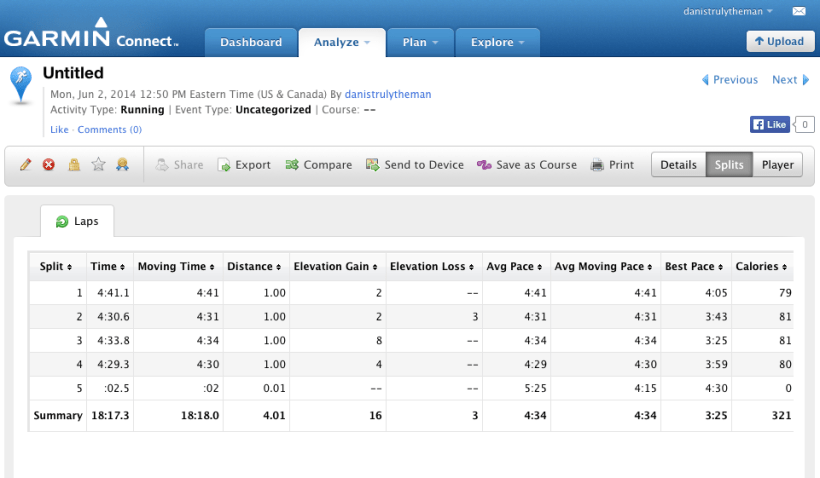Click Print in the toolbar
820x478 pixels.
click(612, 165)
